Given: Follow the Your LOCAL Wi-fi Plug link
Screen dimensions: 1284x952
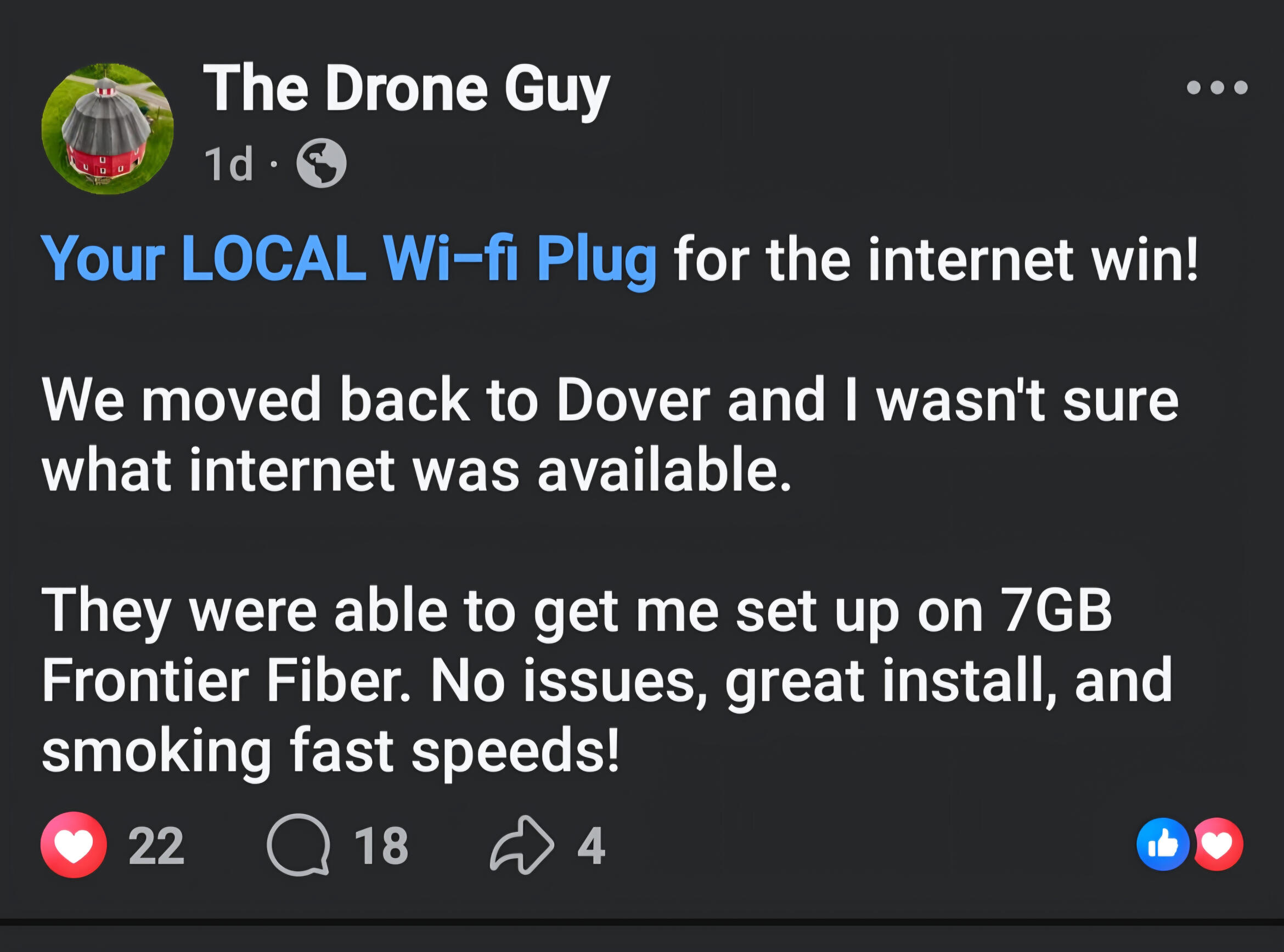Looking at the screenshot, I should 348,258.
